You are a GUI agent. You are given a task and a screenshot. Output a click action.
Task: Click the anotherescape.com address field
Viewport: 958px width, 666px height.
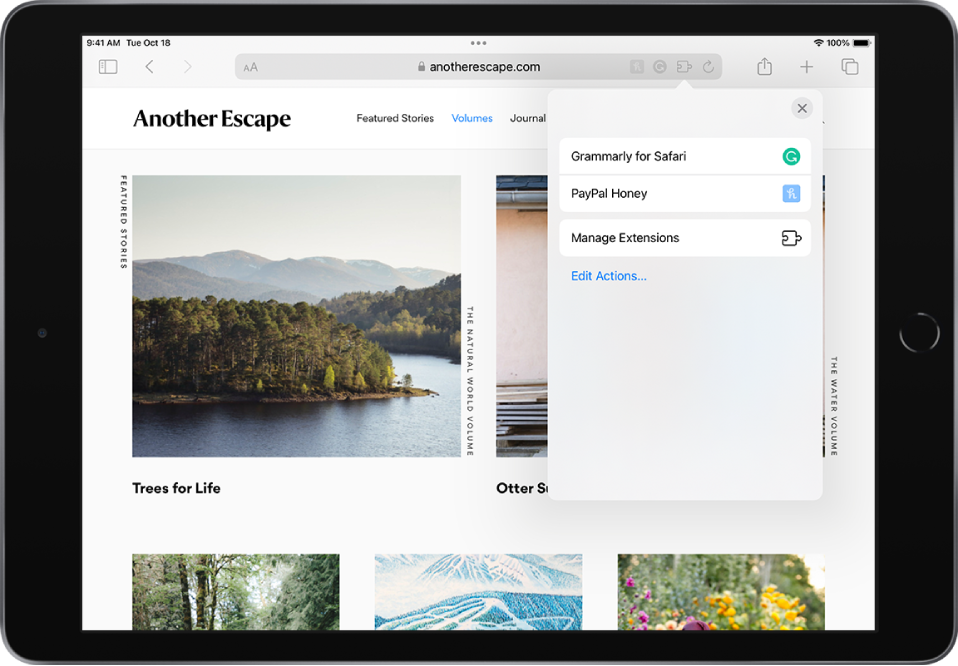(x=478, y=67)
